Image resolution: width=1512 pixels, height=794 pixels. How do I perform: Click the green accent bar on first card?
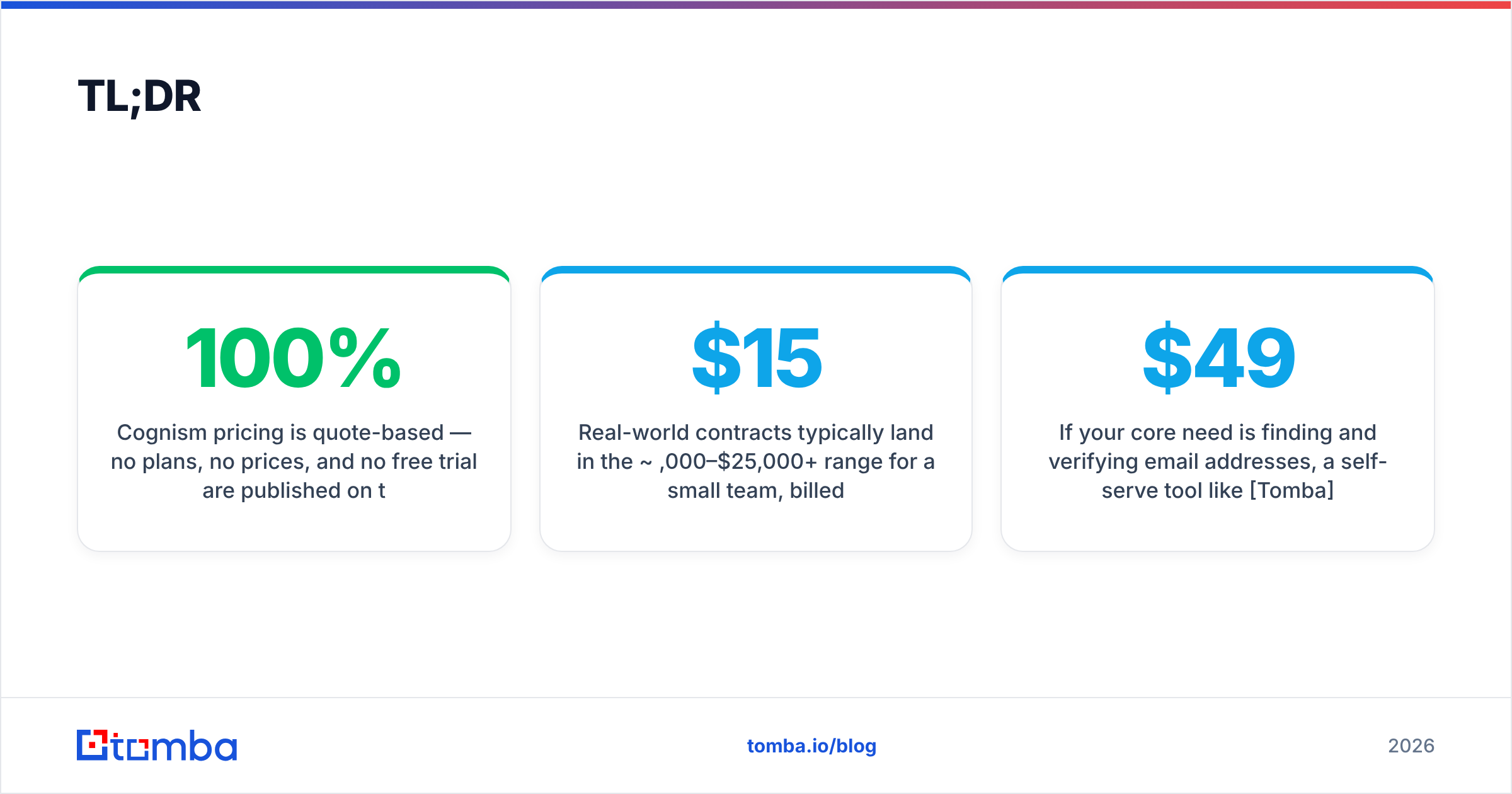point(294,270)
